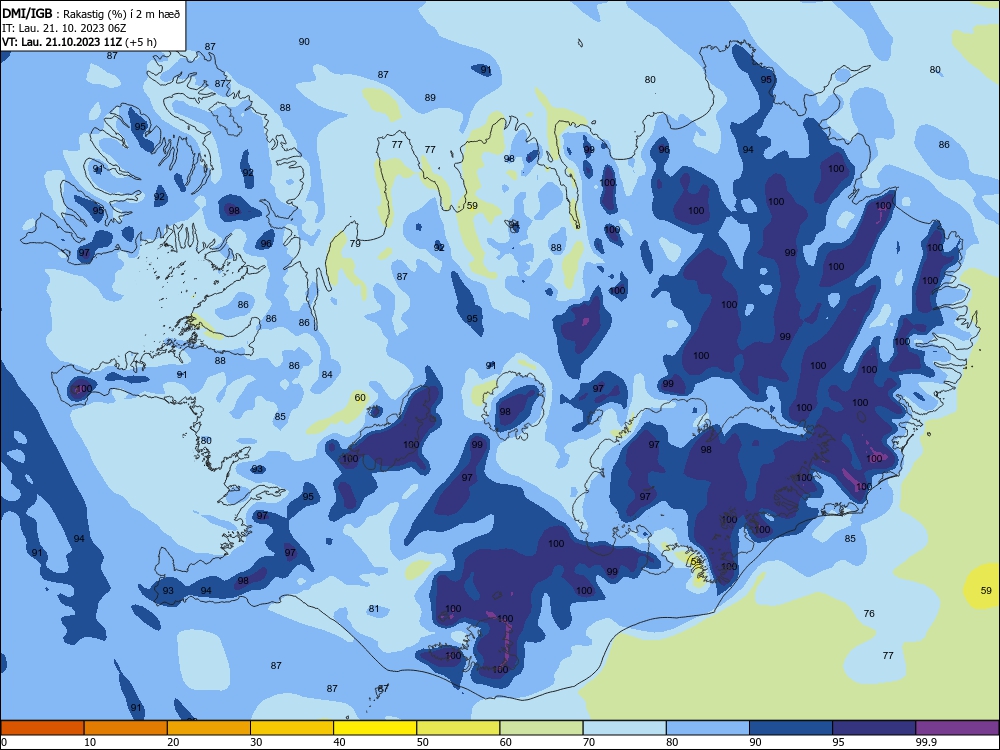The width and height of the screenshot is (1000, 750).
Task: Click the "Rakastig (%) í 2 m hæð" label
Action: pyautogui.click(x=122, y=14)
